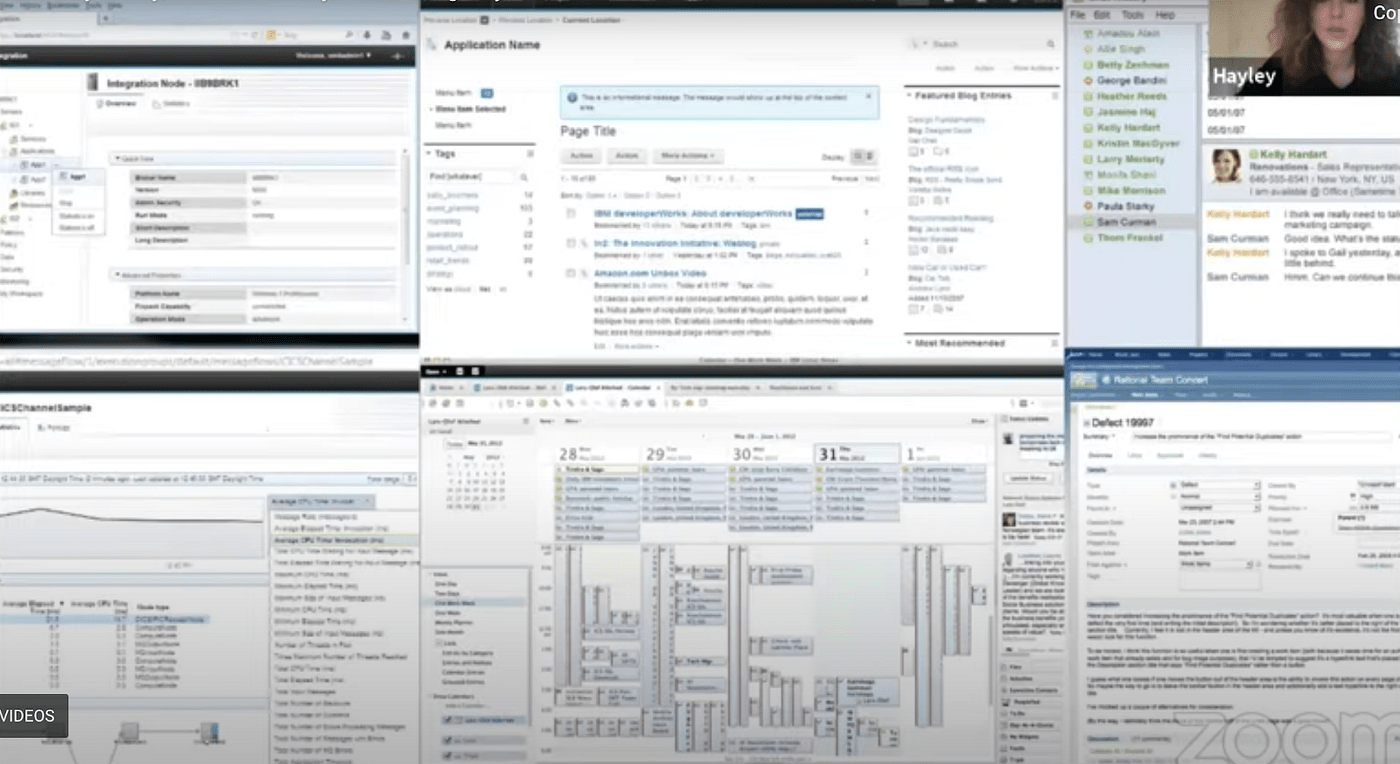The height and width of the screenshot is (764, 1400).
Task: Click the Search field in Application Name header
Action: [x=982, y=44]
